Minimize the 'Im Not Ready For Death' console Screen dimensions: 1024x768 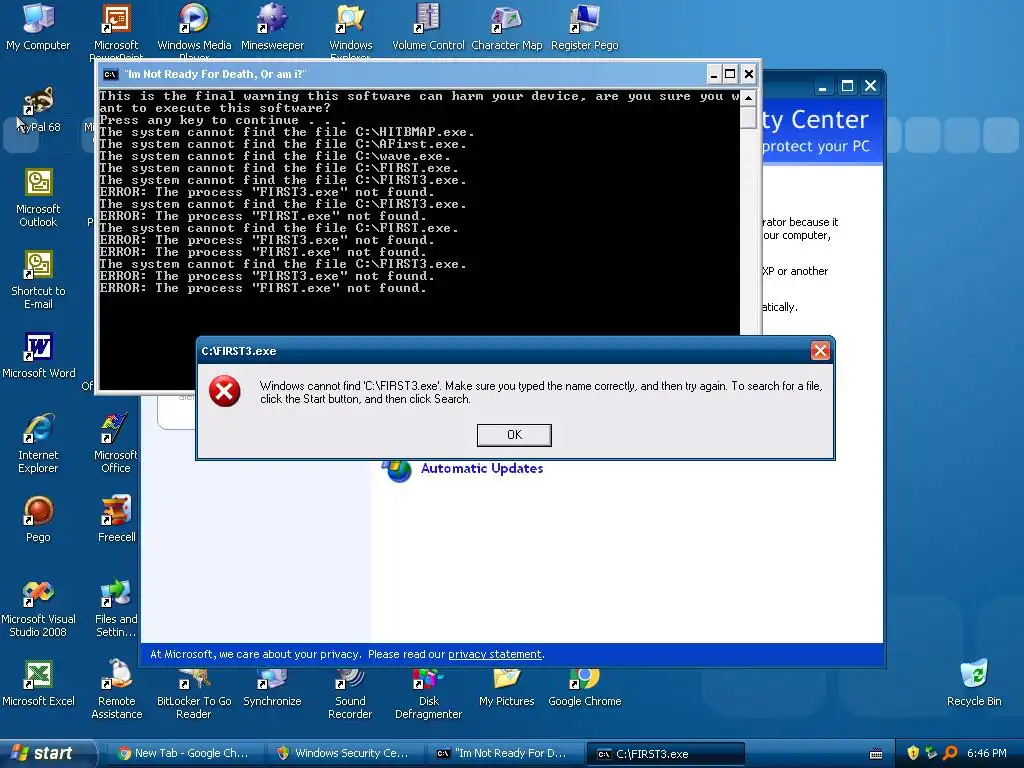tap(714, 74)
